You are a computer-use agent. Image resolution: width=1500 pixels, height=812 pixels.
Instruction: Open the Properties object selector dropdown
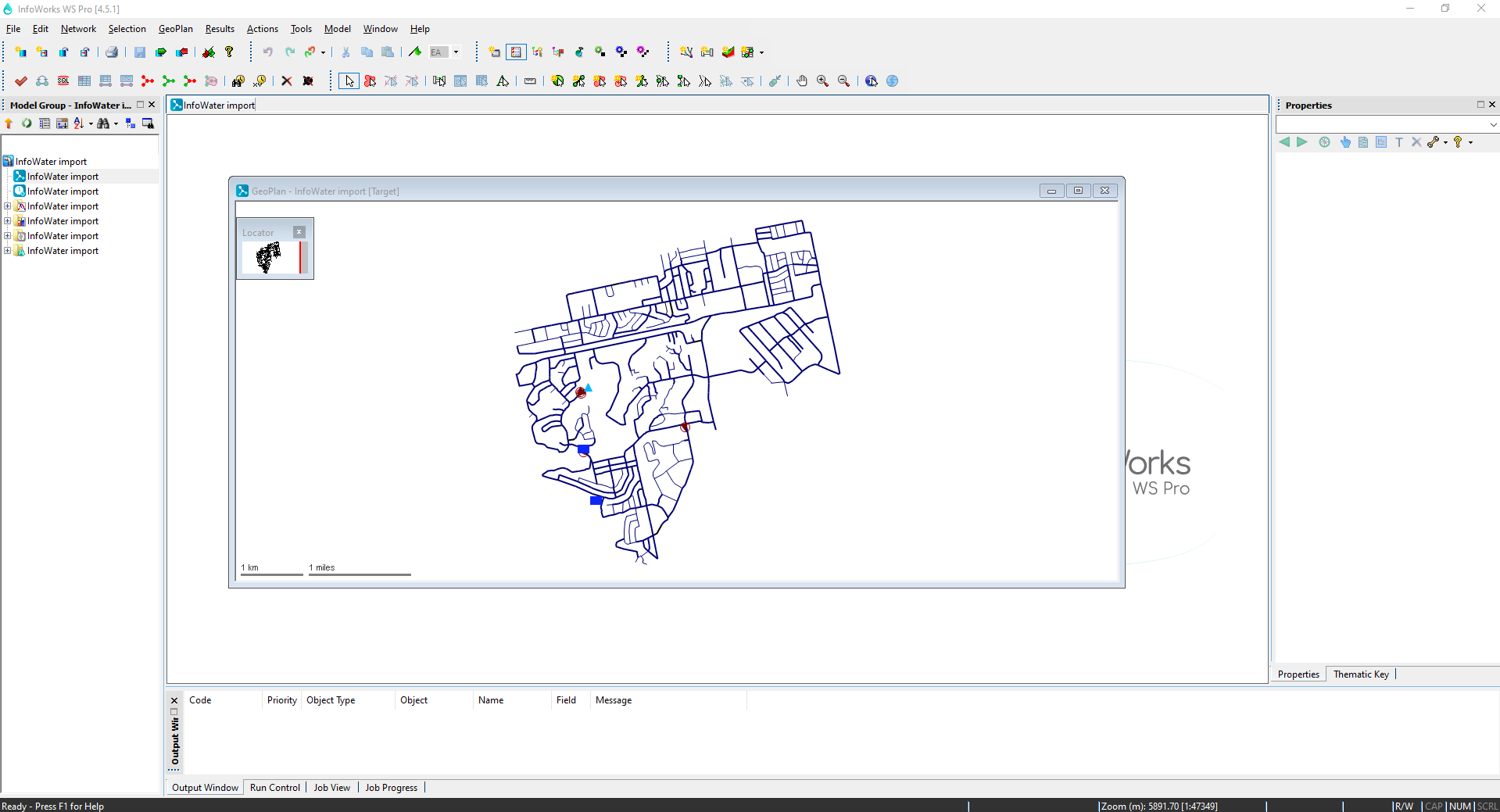(1492, 123)
